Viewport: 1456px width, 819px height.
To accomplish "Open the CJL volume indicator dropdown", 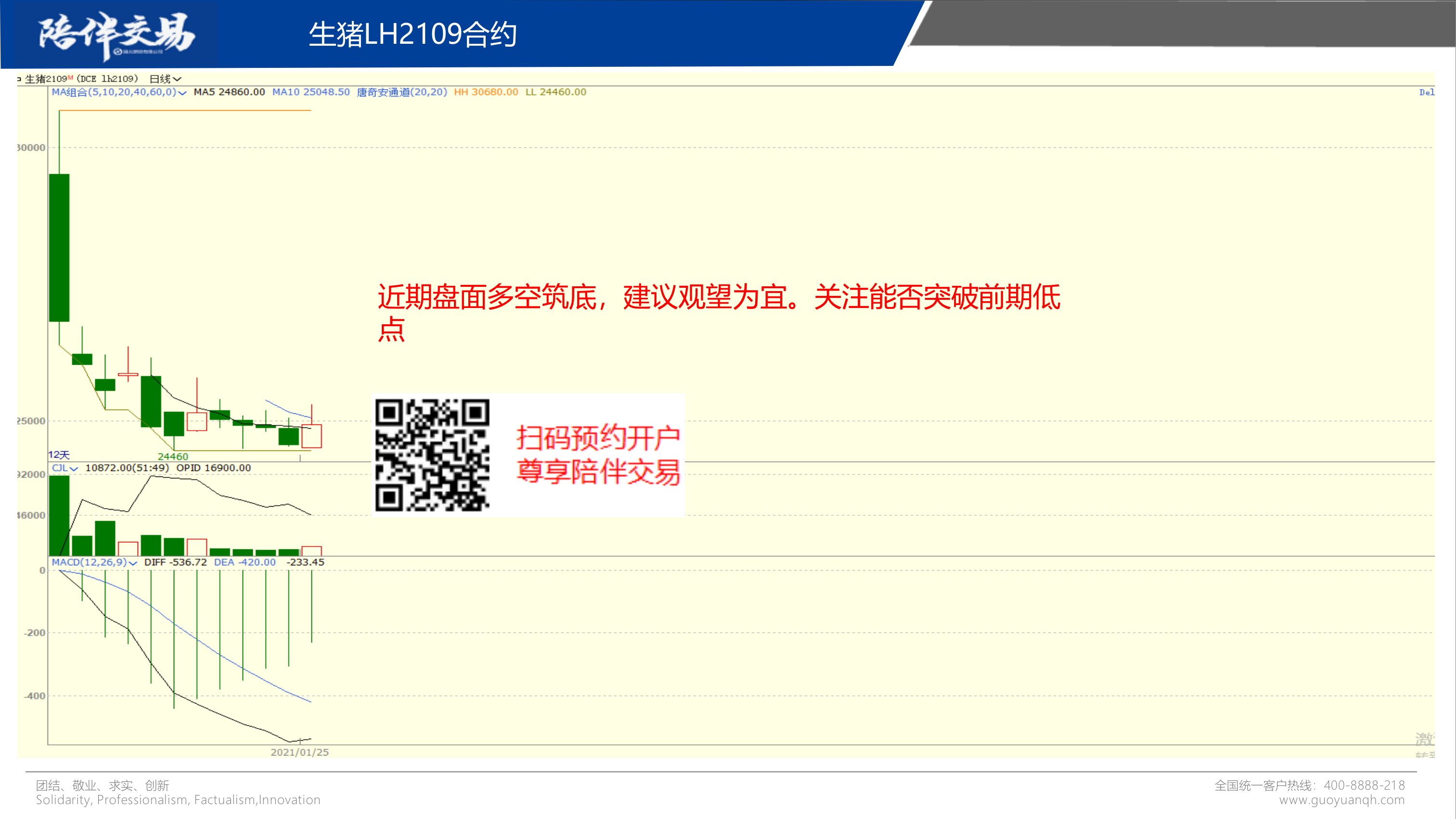I will pos(74,469).
